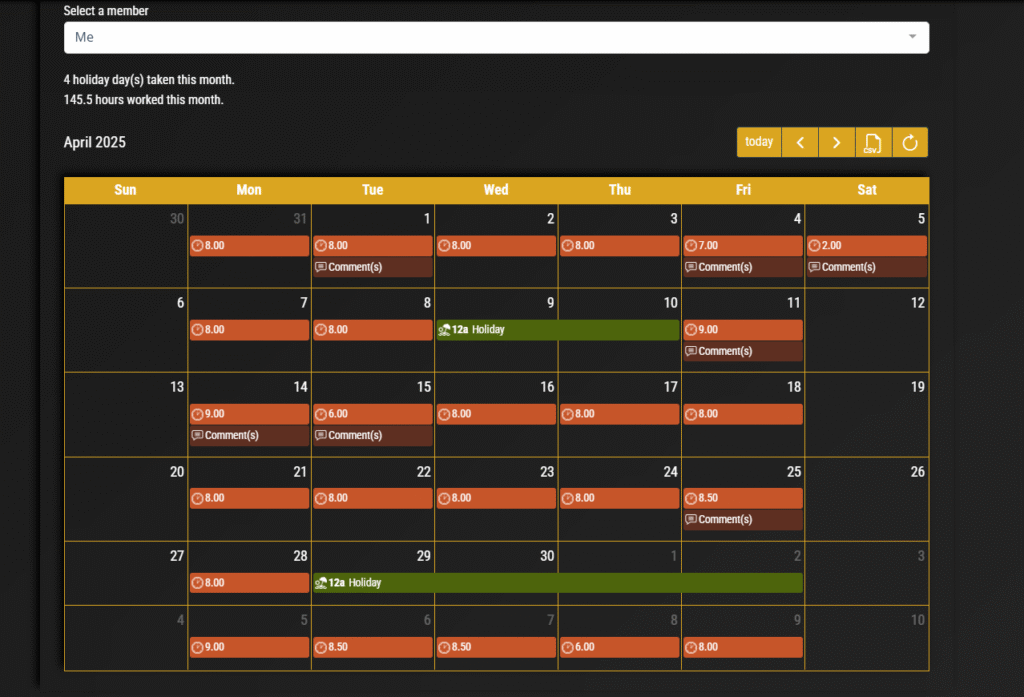The height and width of the screenshot is (697, 1024).
Task: Click the clock icon on April 1's entry
Action: tap(321, 245)
